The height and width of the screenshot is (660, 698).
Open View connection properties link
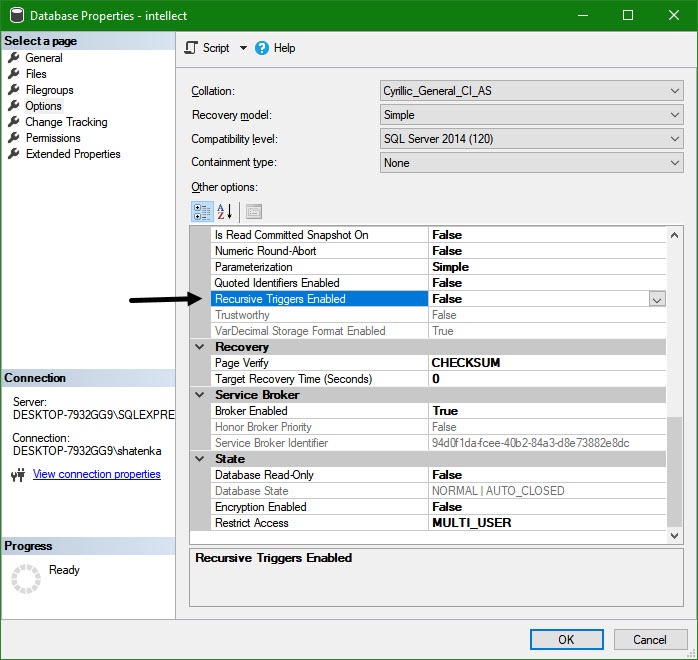click(x=96, y=474)
